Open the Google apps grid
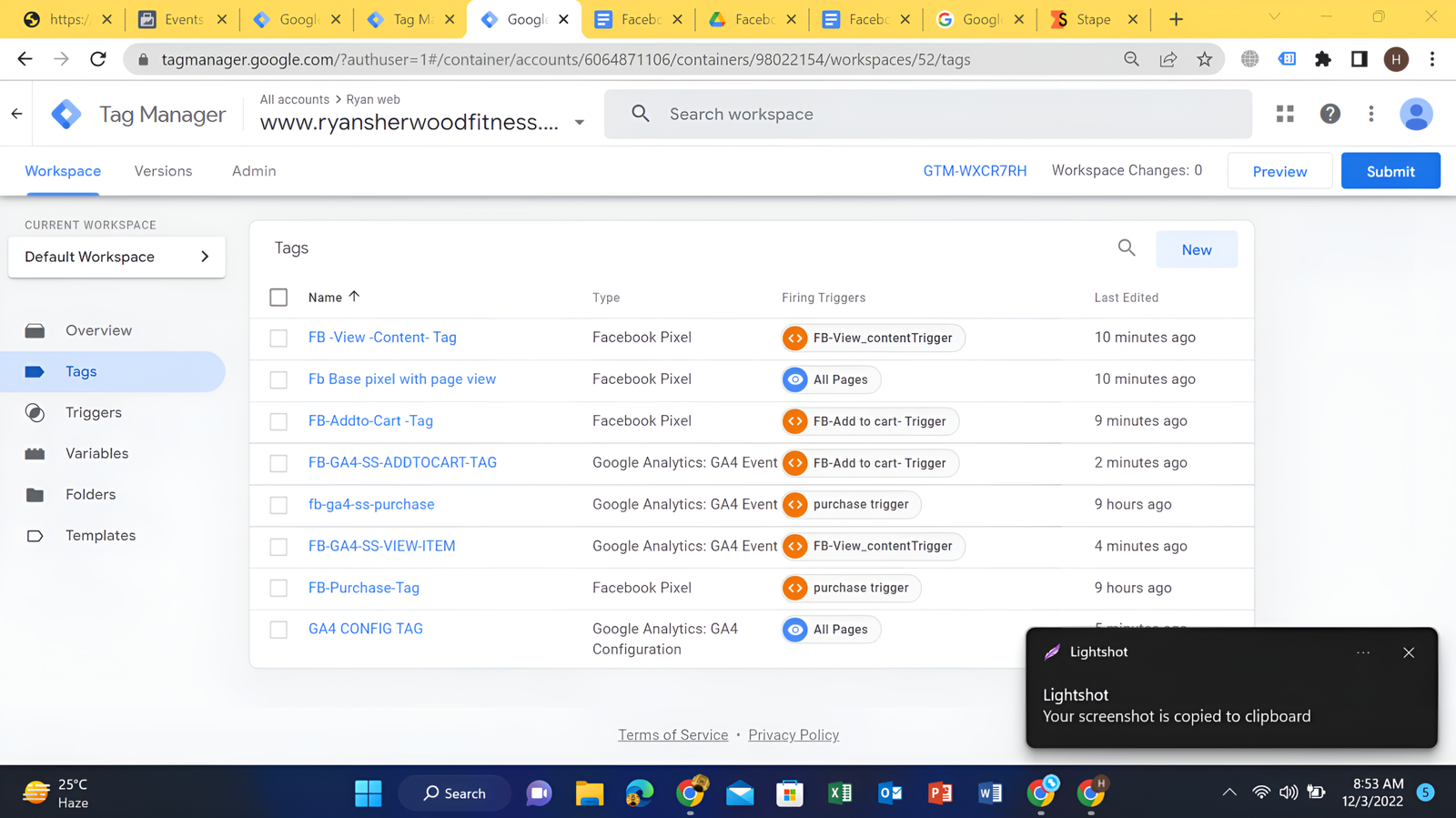 (1285, 114)
